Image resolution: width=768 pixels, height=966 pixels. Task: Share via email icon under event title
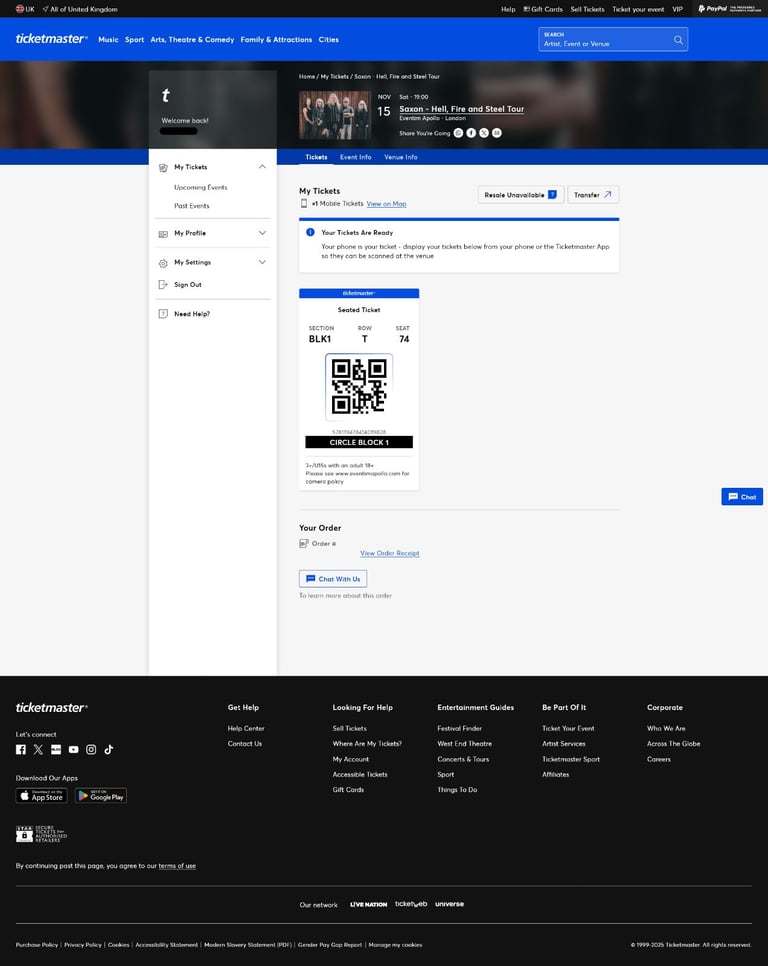(497, 133)
